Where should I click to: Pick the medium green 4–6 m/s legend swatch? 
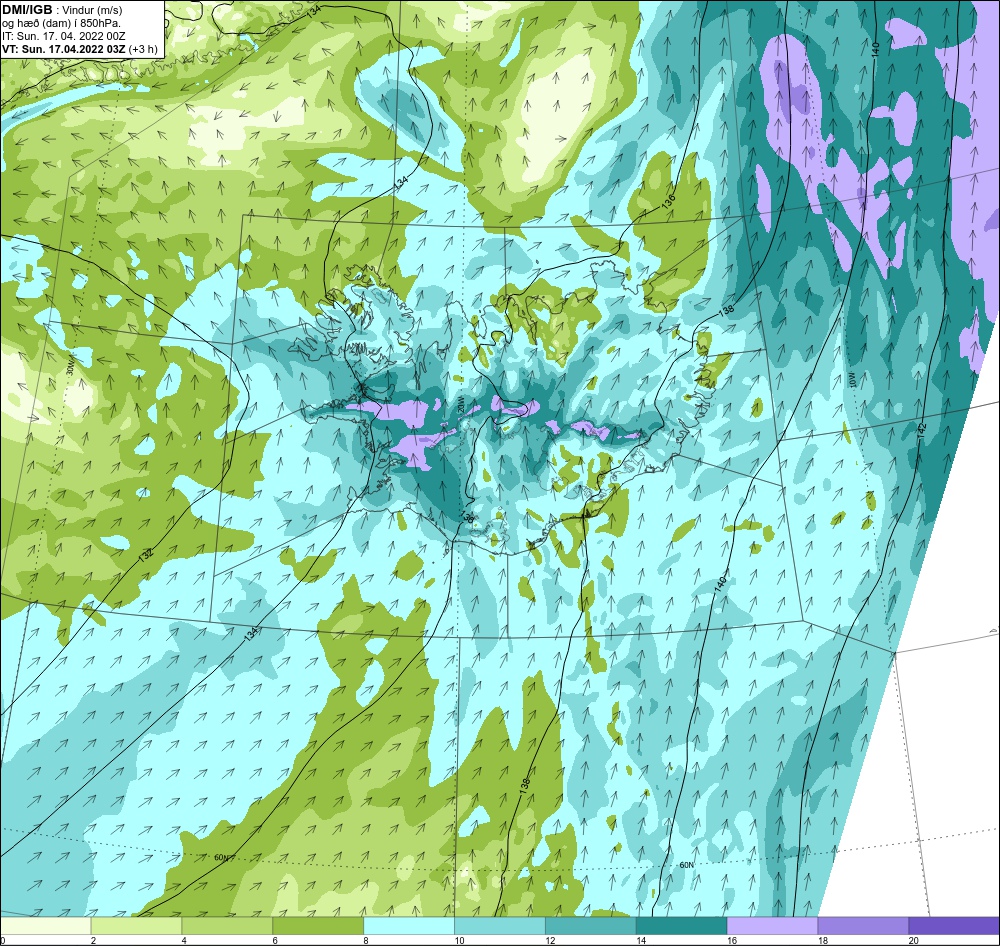(x=227, y=925)
